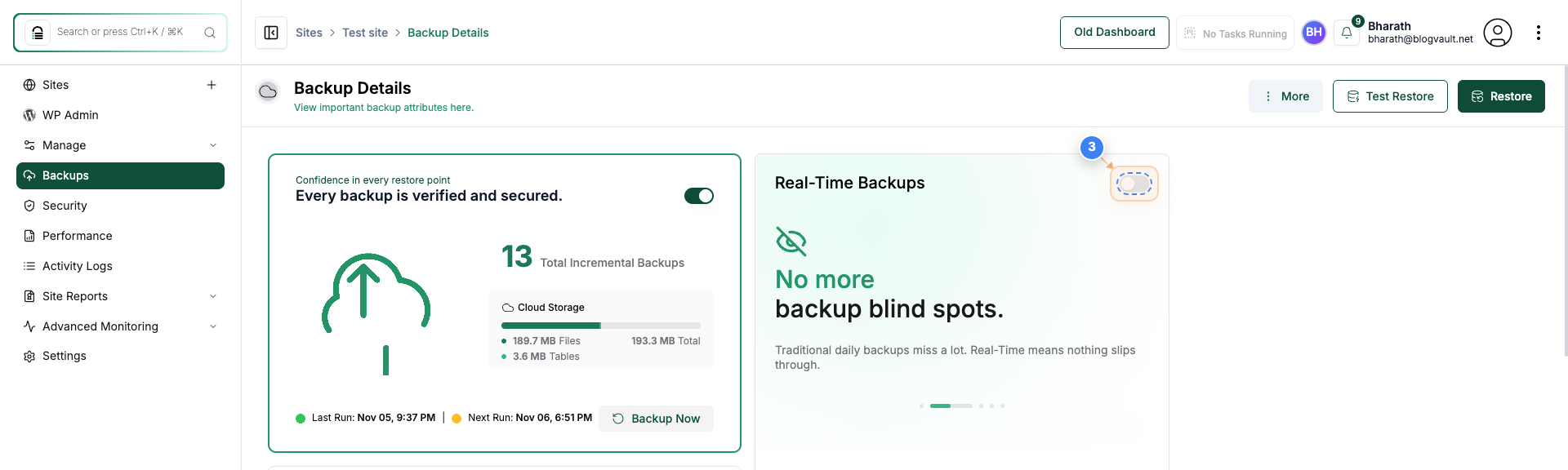Click the green Restore button
Screen dimensions: 1568x470
[x=1501, y=96]
